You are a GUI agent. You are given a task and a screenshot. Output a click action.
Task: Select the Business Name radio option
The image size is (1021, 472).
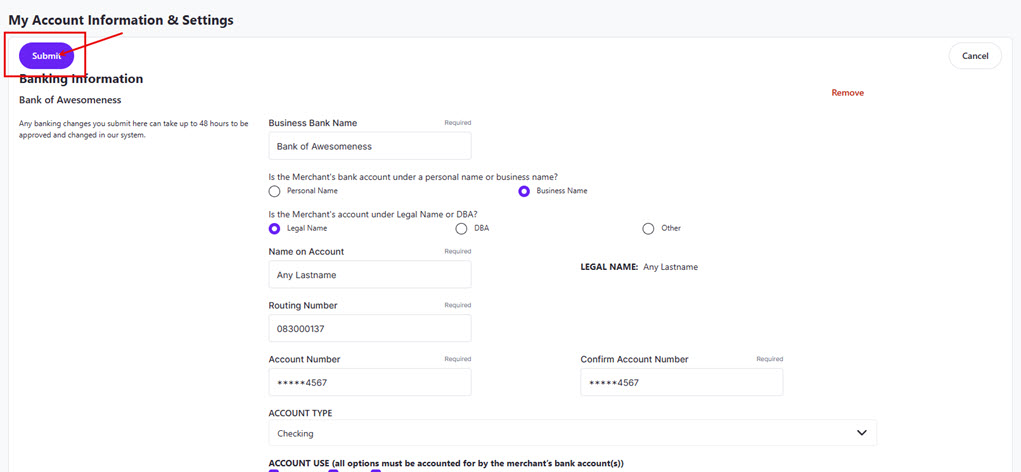pyautogui.click(x=524, y=191)
